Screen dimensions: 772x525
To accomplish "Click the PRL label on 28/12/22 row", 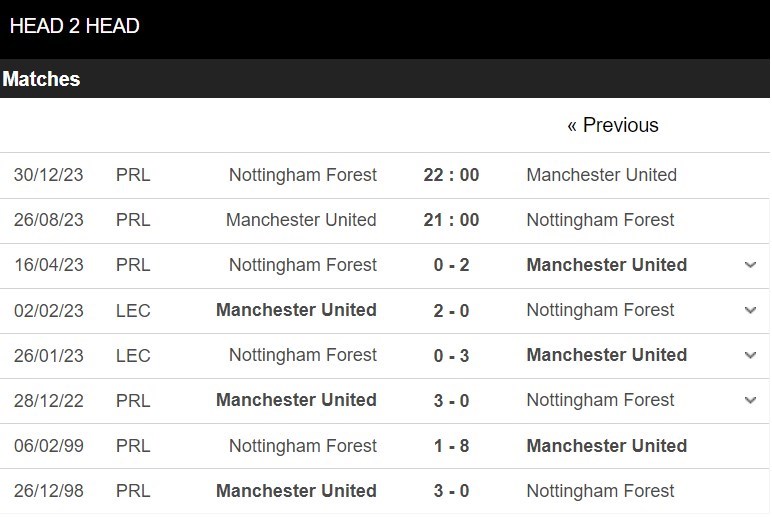I will click(x=133, y=401).
